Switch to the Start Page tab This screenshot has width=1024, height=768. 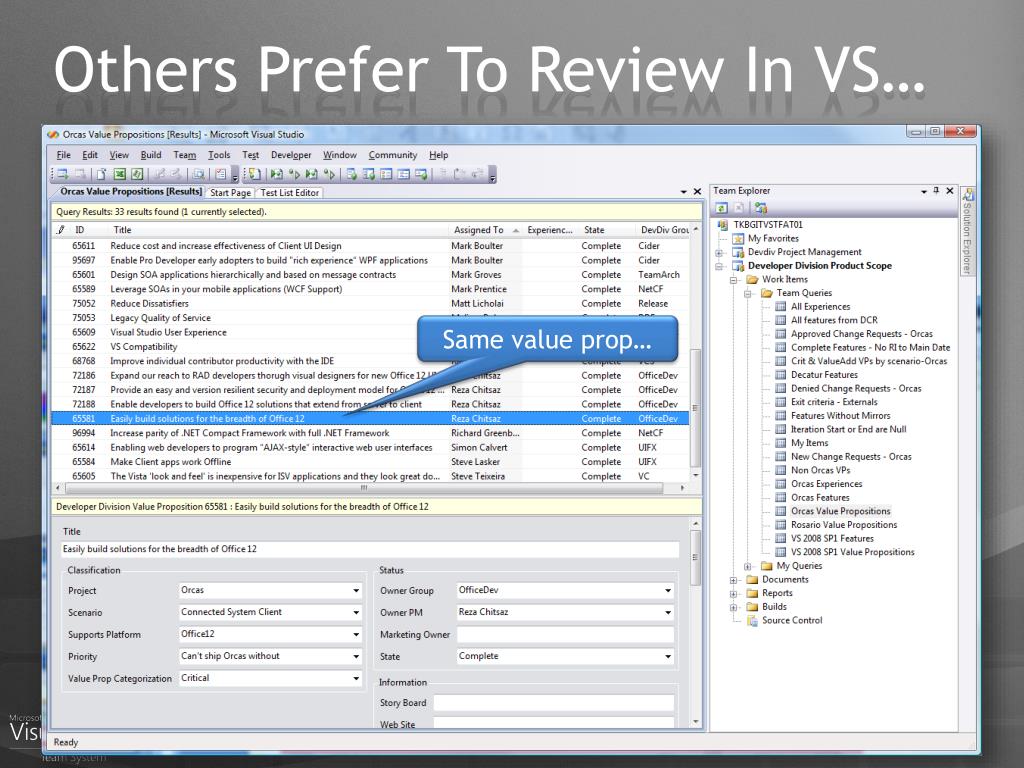pyautogui.click(x=230, y=193)
